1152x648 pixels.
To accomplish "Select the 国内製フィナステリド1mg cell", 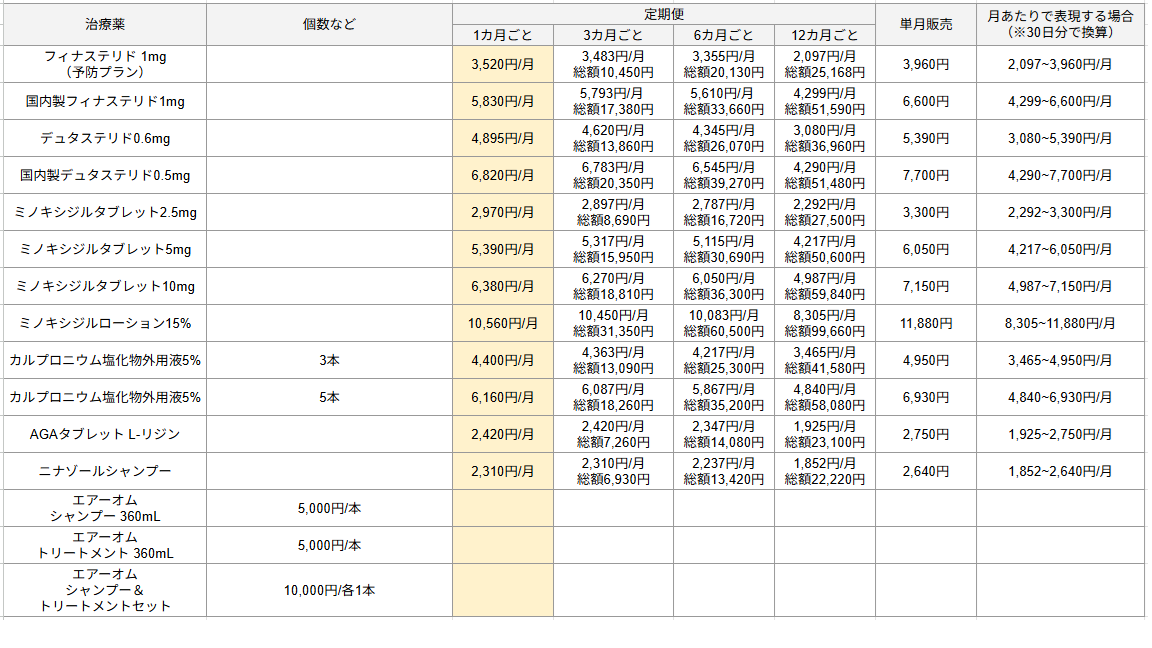I will (105, 101).
